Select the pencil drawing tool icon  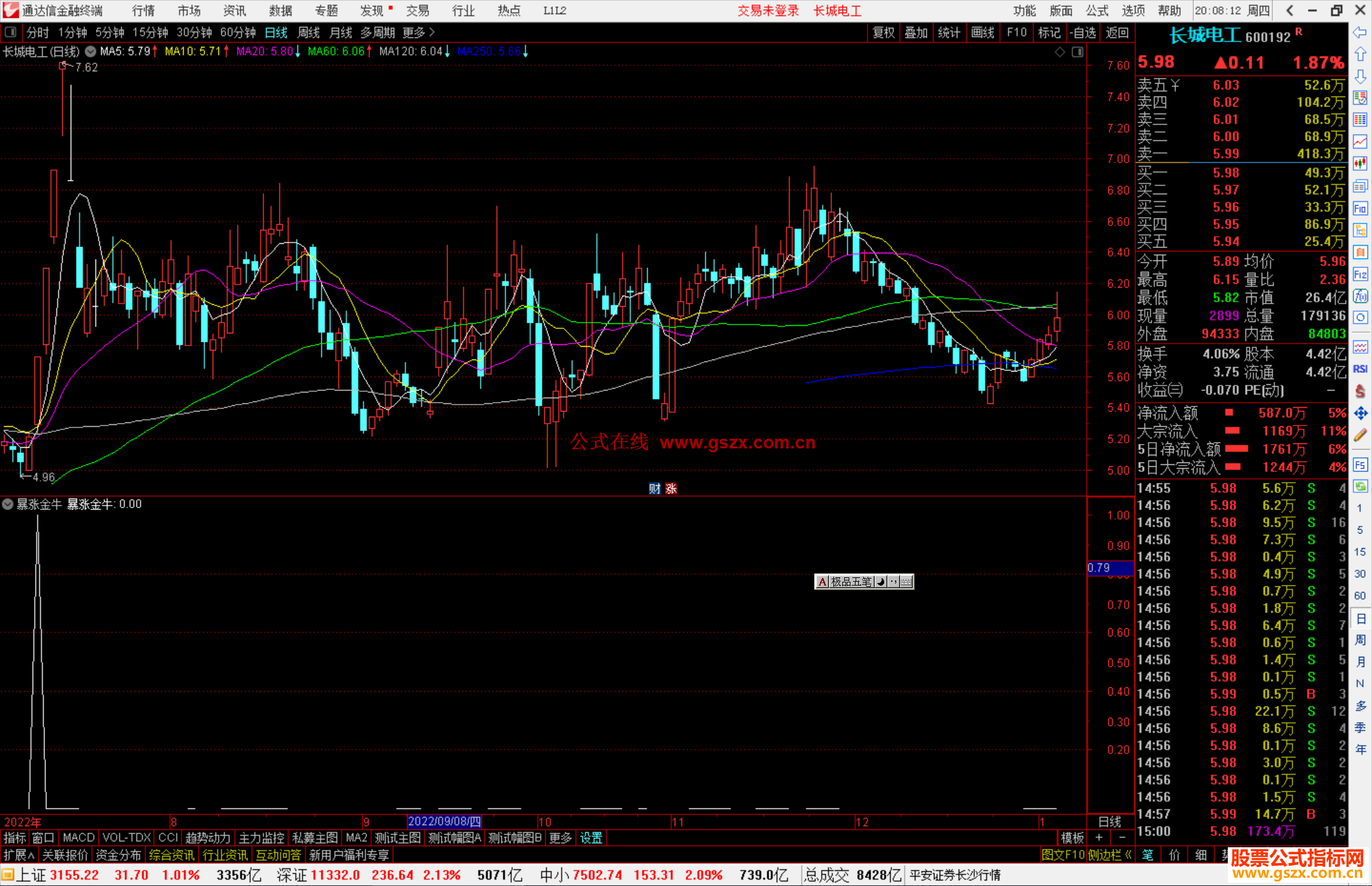[x=1360, y=436]
